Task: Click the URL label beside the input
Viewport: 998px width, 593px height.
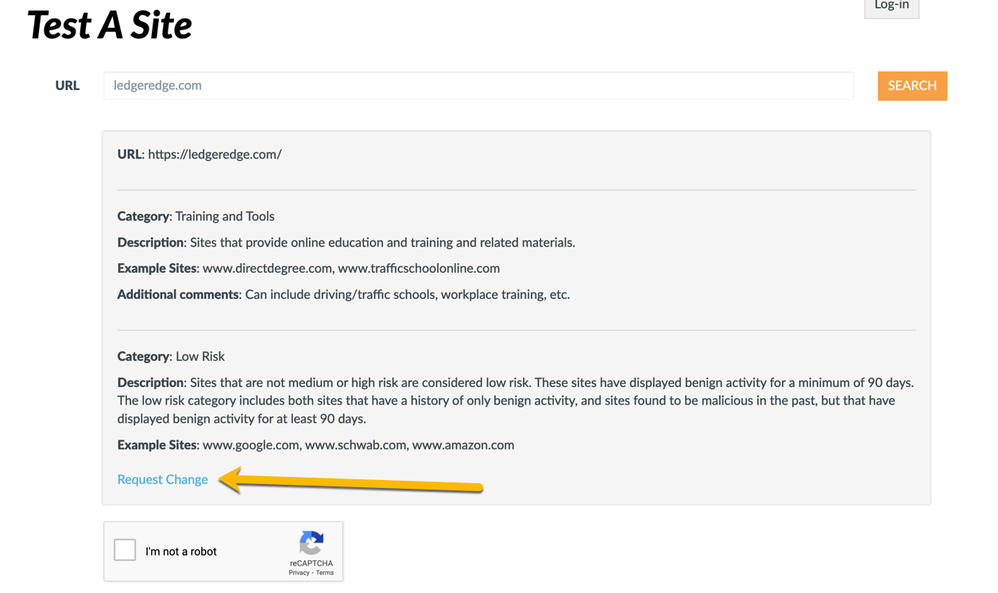Action: 67,86
